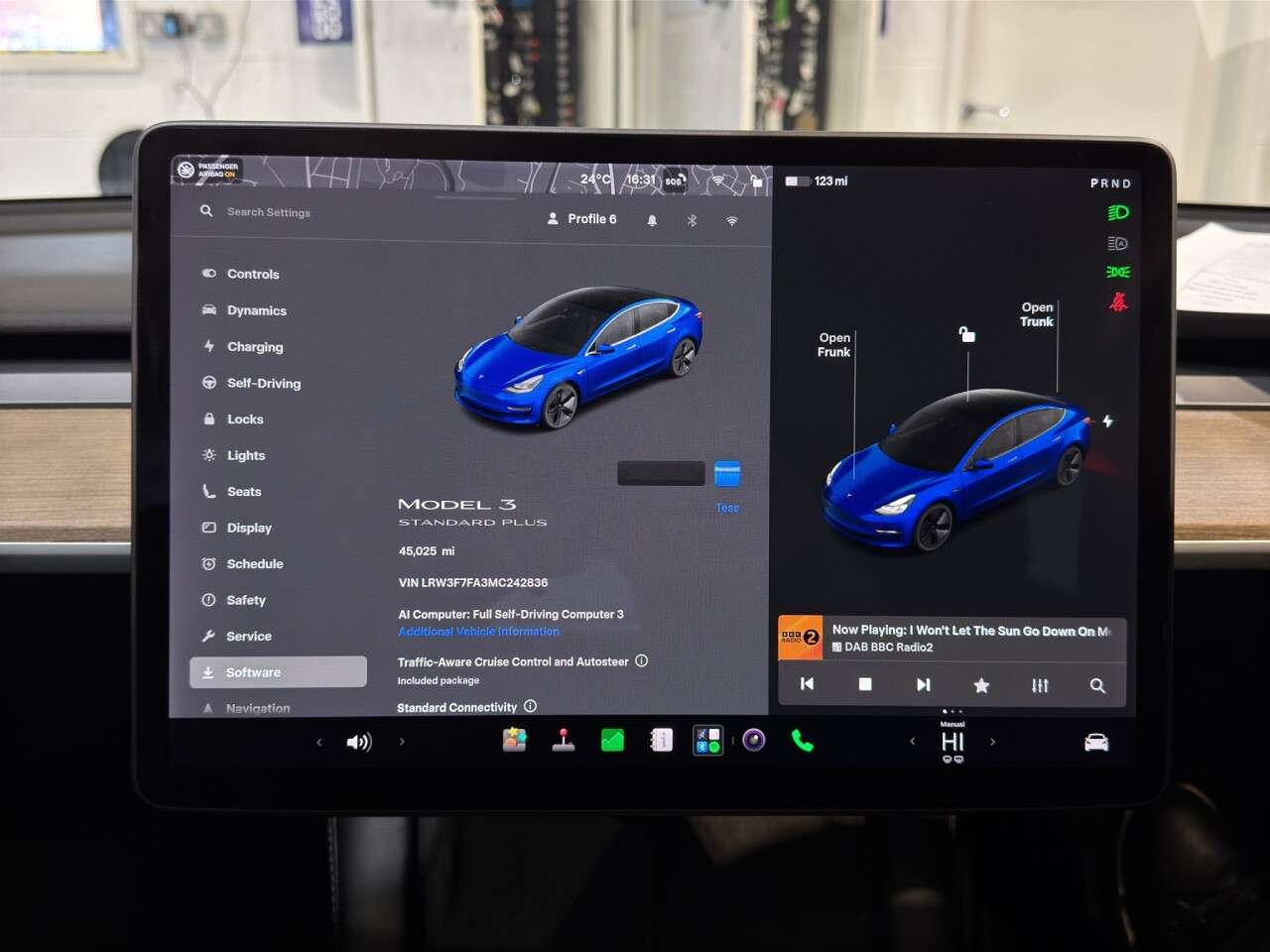Increase volume with right arrow
Image resolution: width=1270 pixels, height=952 pixels.
coord(401,741)
